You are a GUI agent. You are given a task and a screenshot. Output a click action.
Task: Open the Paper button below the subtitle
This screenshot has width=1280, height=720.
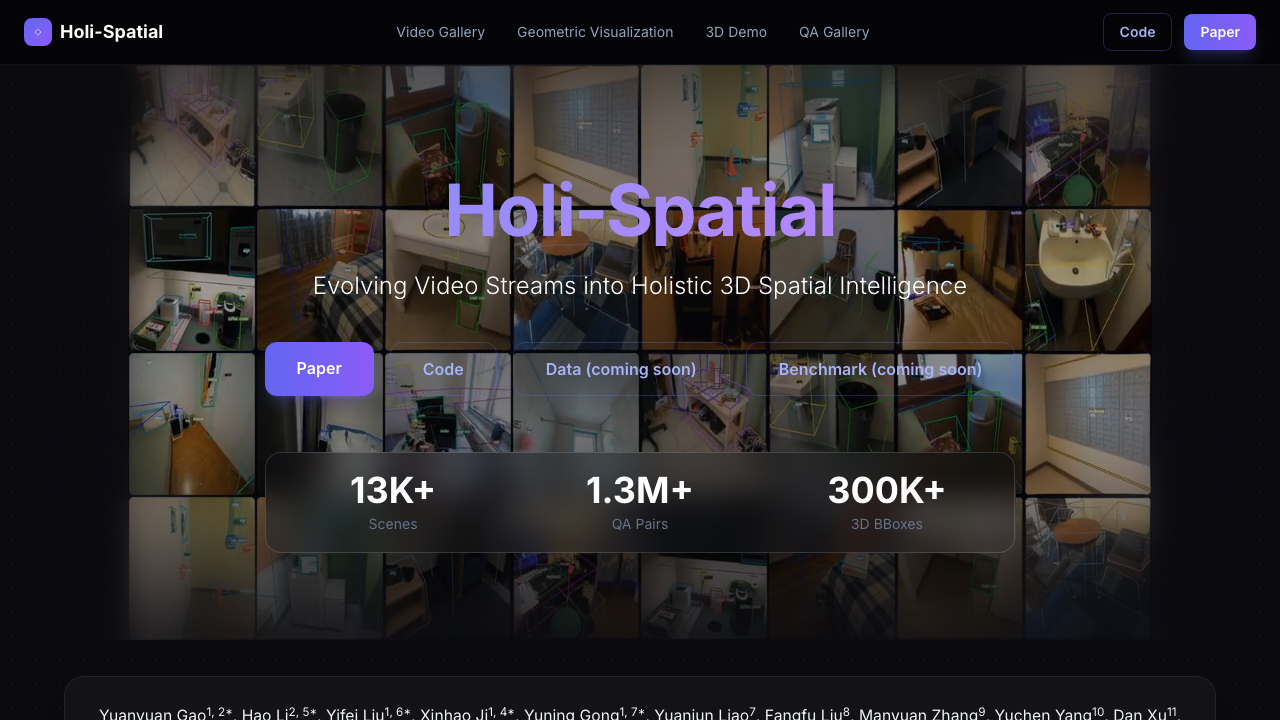click(x=319, y=369)
